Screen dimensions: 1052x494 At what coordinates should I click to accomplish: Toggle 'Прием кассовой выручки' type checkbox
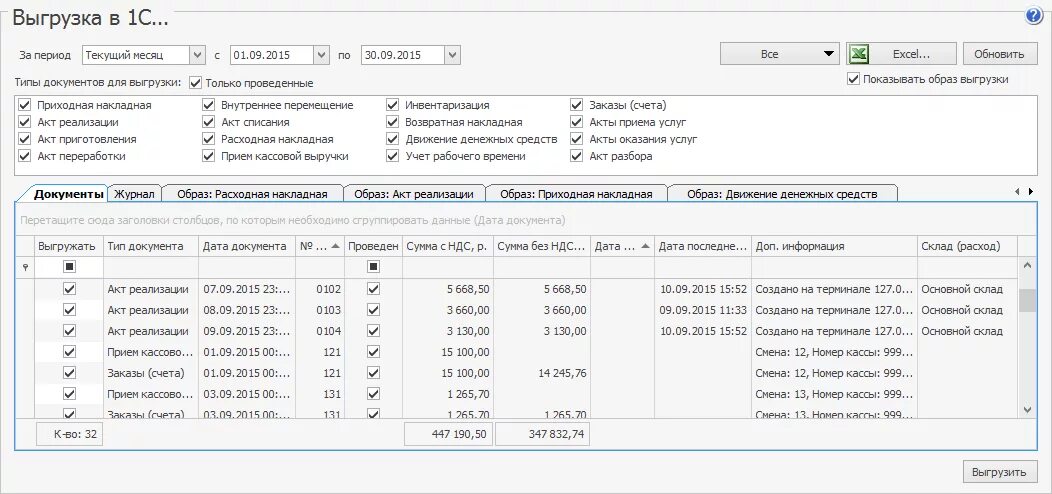coord(209,156)
